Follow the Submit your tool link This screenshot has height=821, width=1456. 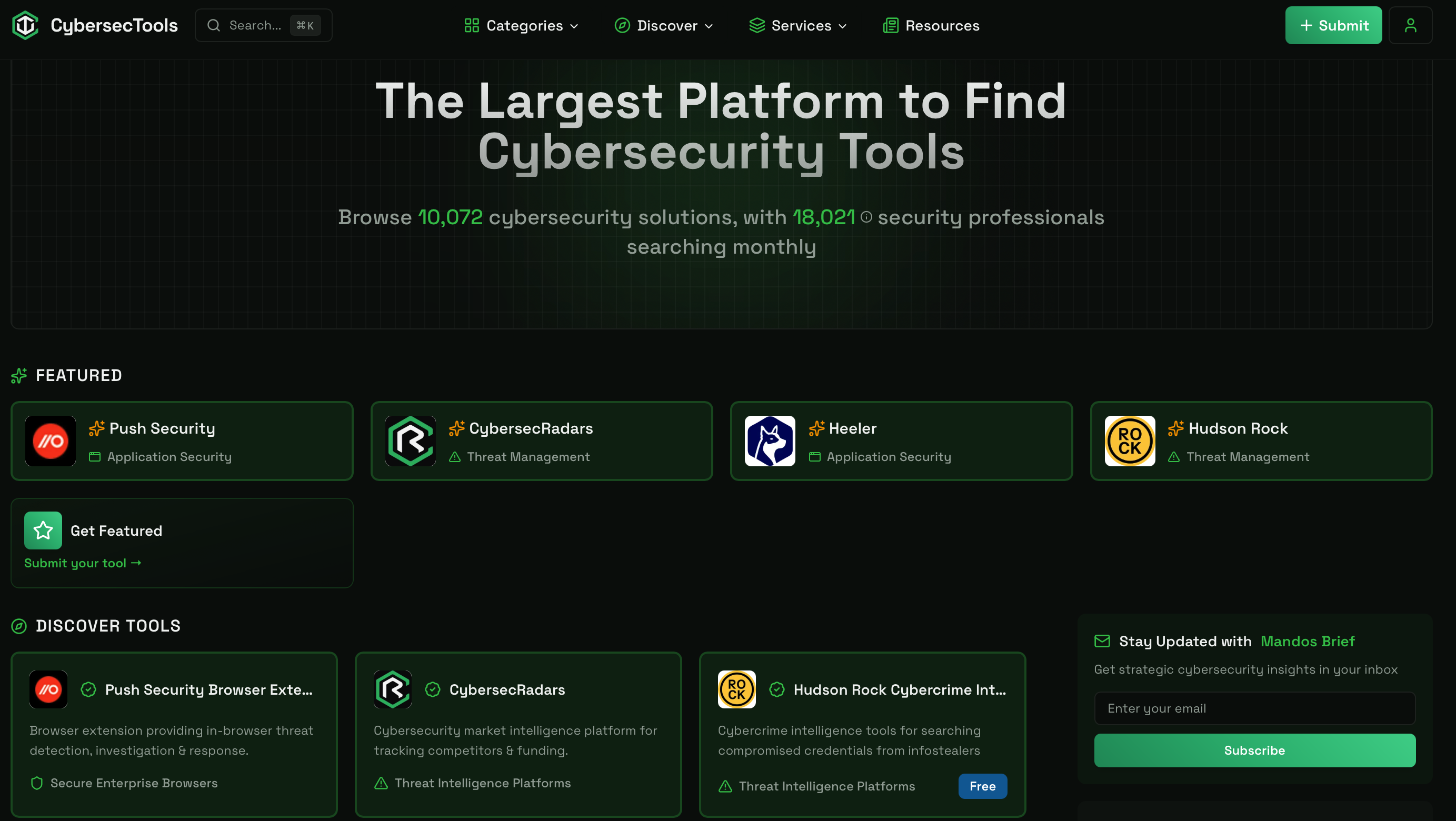click(83, 563)
